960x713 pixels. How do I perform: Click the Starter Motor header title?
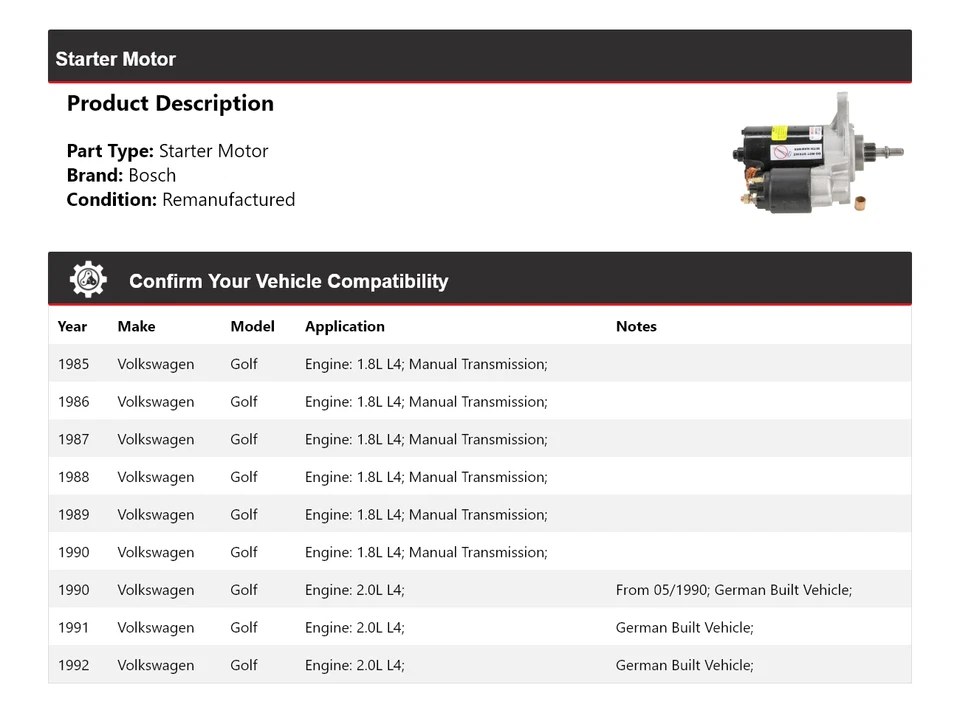tap(116, 59)
